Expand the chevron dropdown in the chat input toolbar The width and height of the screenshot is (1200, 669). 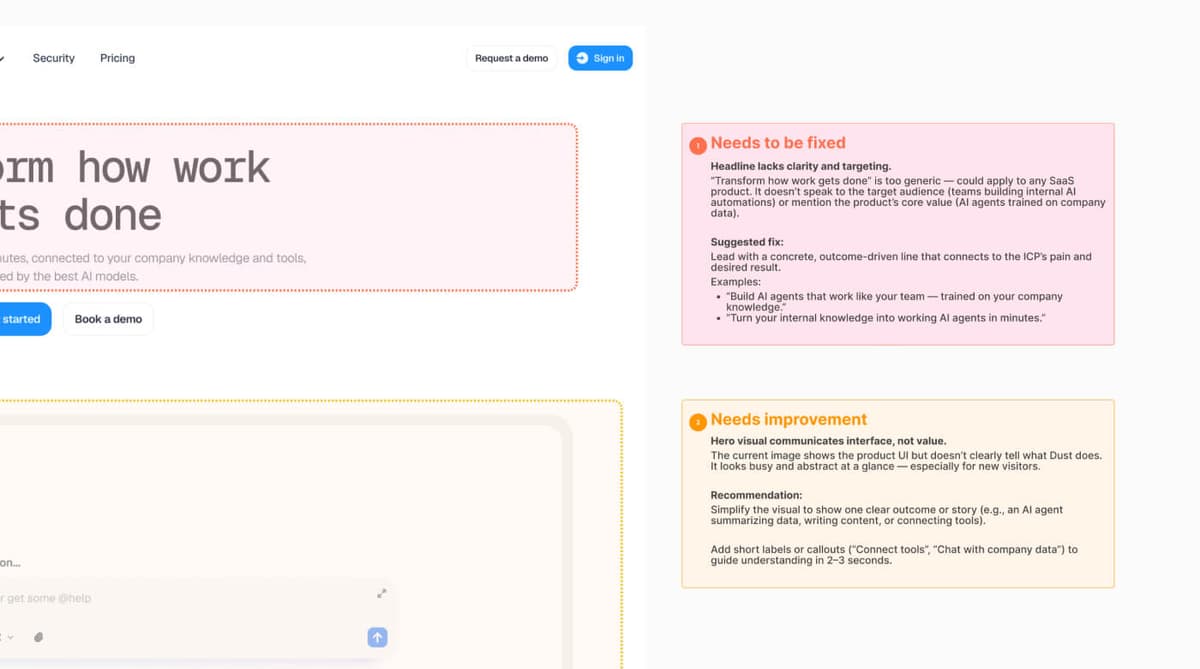pyautogui.click(x=9, y=637)
